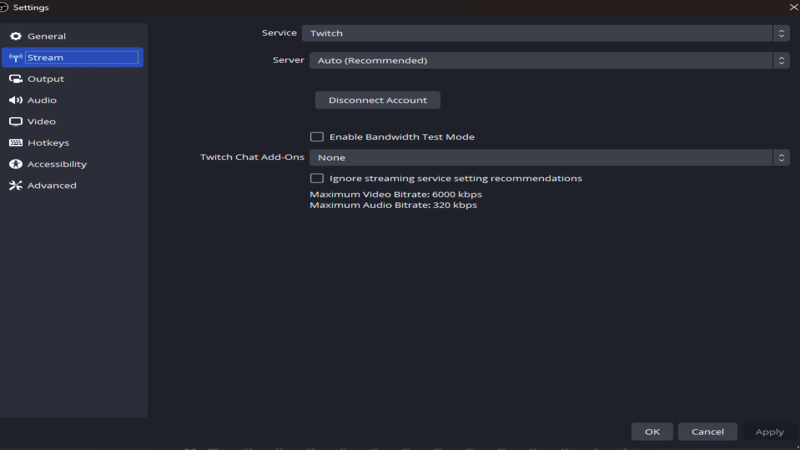This screenshot has height=450, width=800.
Task: Click the Stream antenna icon
Action: [x=15, y=58]
